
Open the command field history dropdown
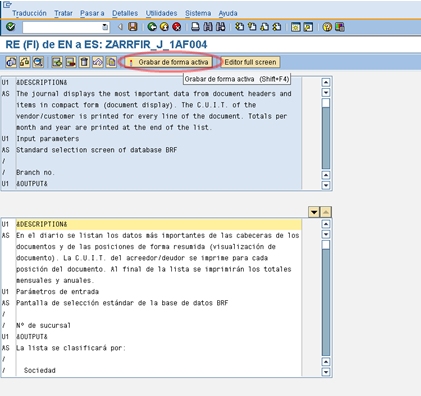point(105,27)
